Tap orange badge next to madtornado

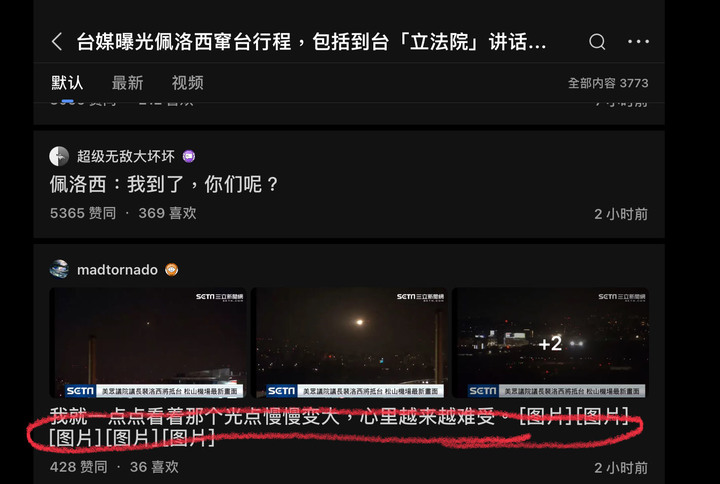pos(172,270)
